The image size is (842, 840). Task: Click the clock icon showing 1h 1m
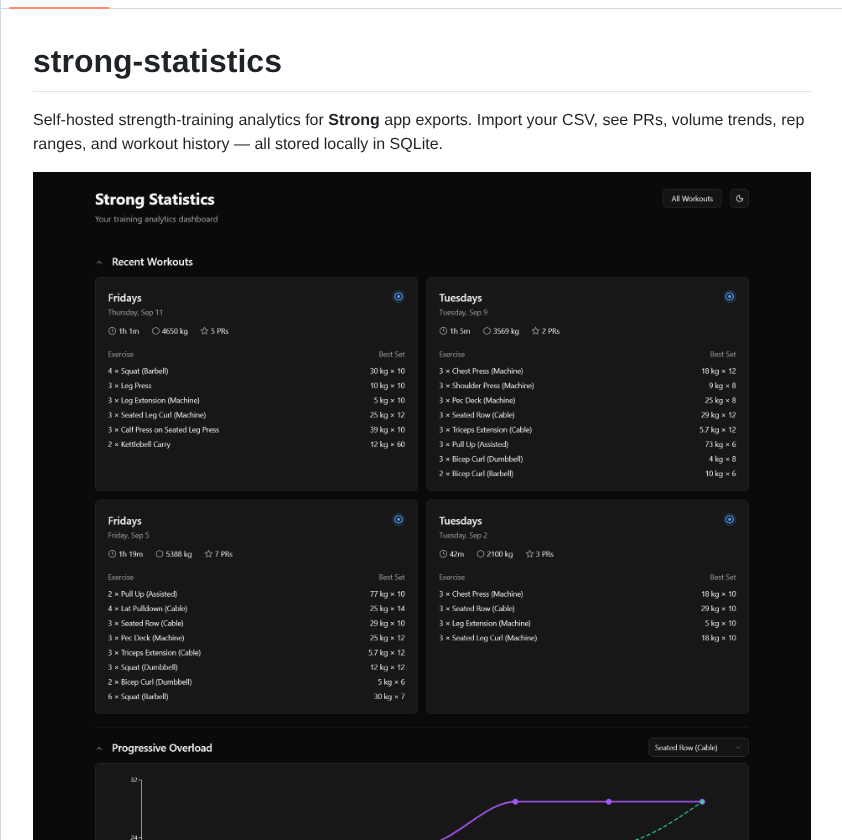click(x=111, y=331)
